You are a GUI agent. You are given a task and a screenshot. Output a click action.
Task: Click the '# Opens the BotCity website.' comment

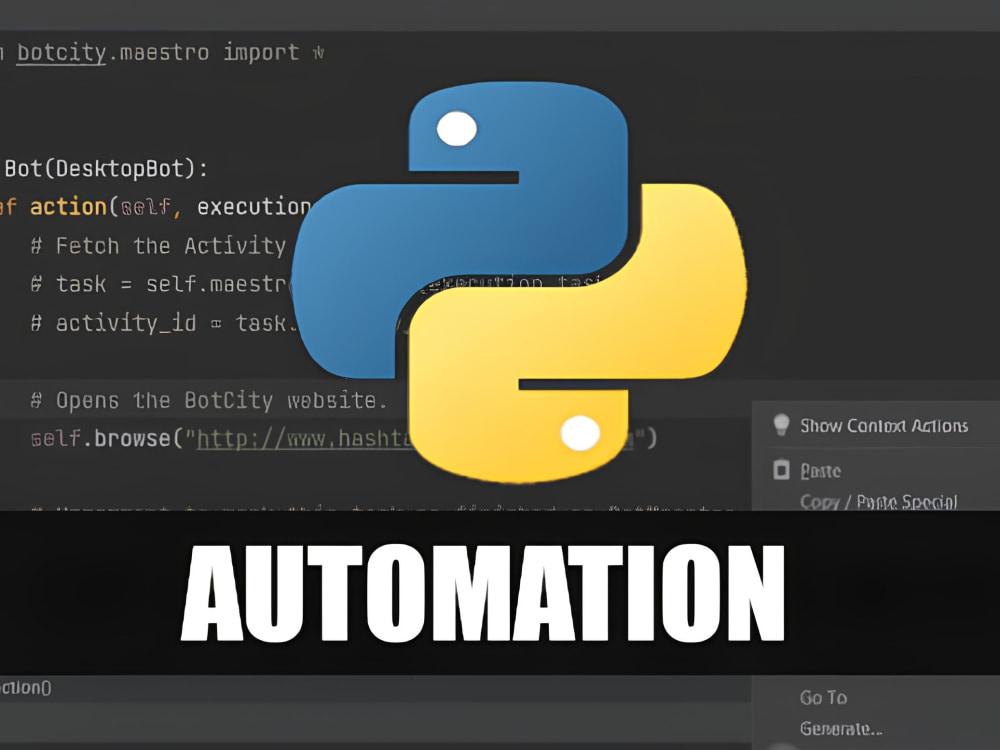[209, 401]
